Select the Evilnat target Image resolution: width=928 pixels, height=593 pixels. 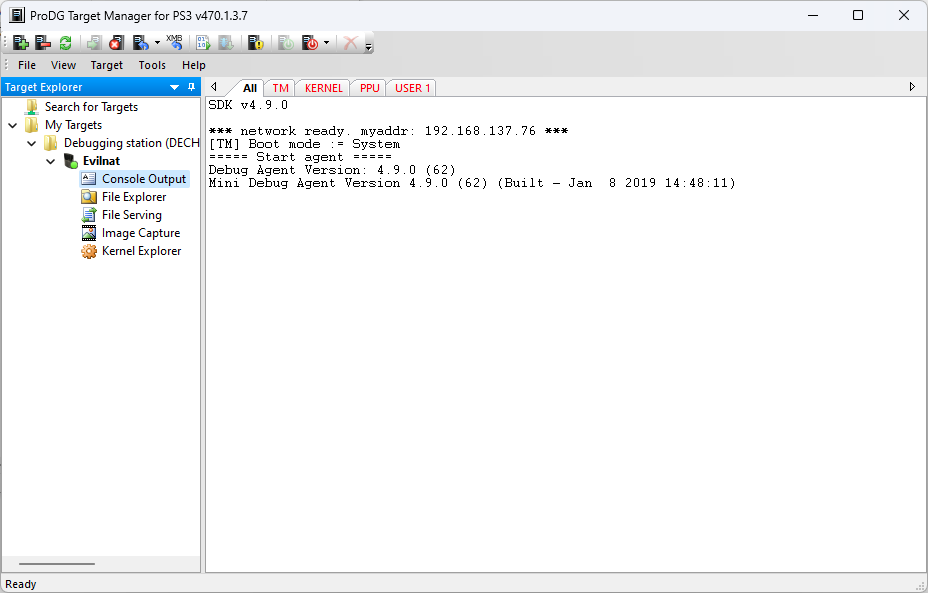click(x=101, y=161)
